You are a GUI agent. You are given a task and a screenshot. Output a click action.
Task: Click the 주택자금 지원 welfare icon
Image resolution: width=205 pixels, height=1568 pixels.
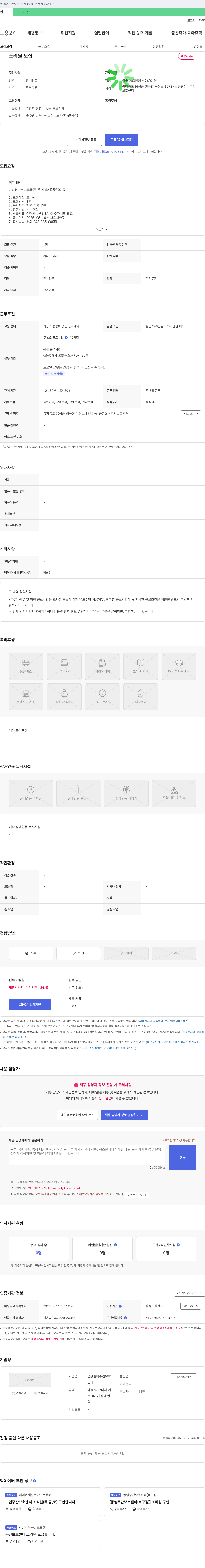[26, 697]
